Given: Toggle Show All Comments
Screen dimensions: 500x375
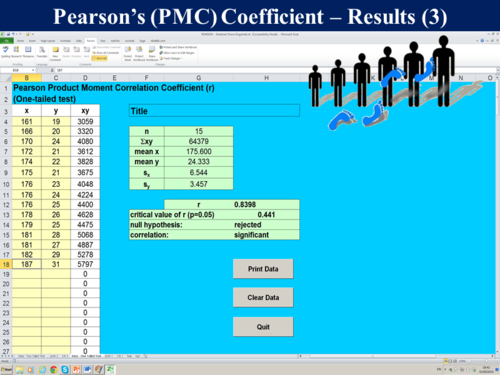Looking at the screenshot, I should [106, 53].
